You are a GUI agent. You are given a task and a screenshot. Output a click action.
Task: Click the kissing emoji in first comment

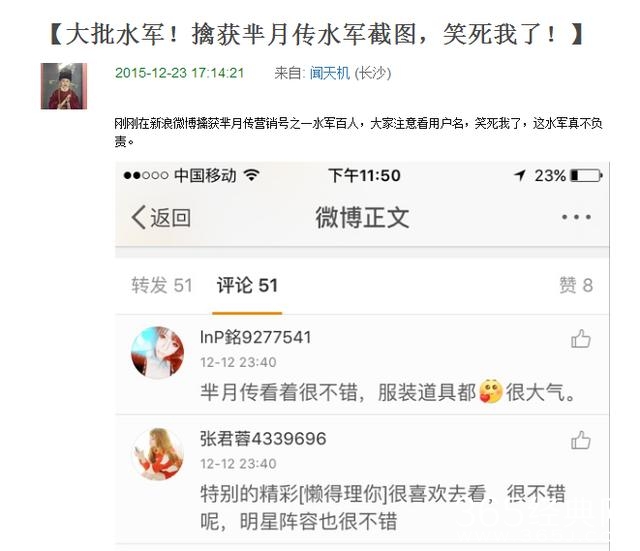point(491,391)
